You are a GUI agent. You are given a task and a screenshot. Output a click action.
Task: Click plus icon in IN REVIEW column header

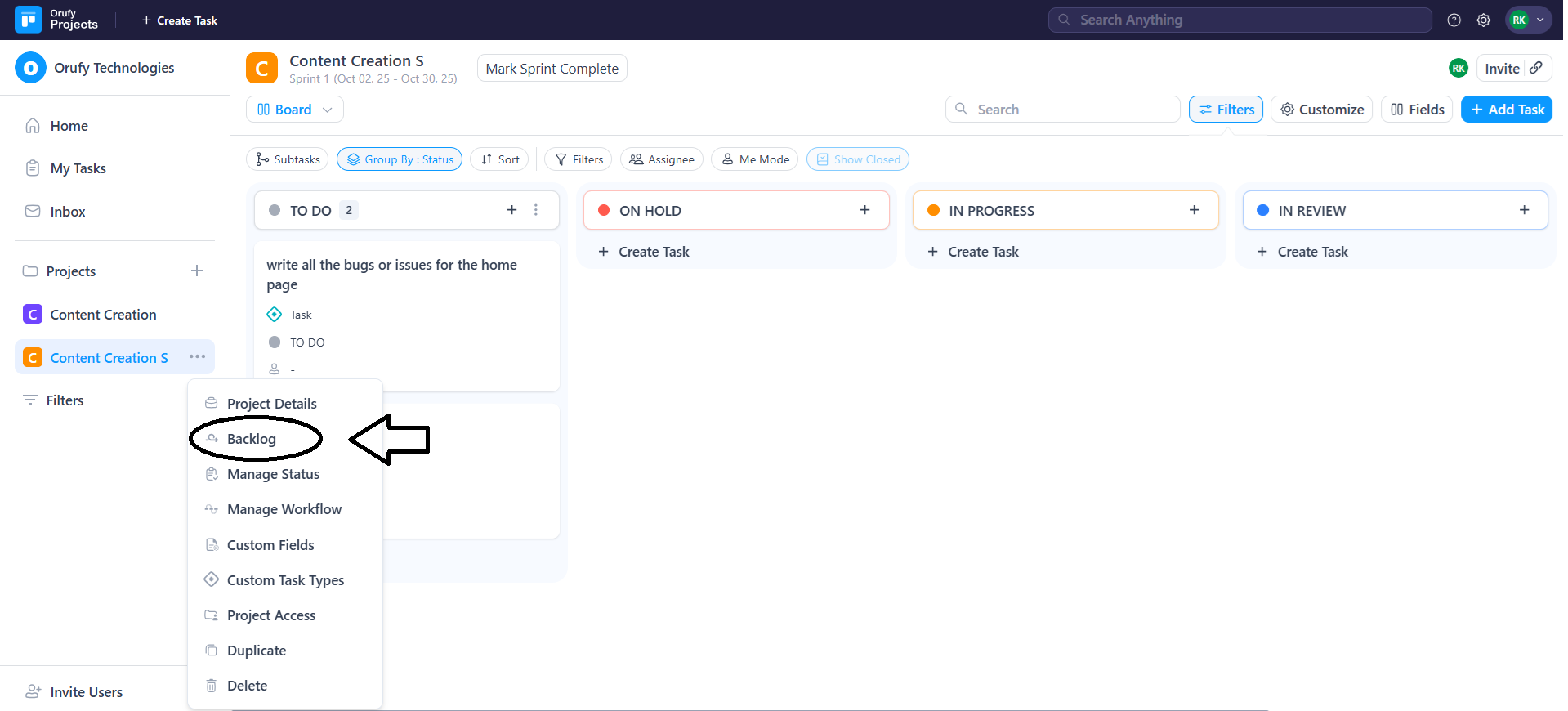click(1524, 210)
